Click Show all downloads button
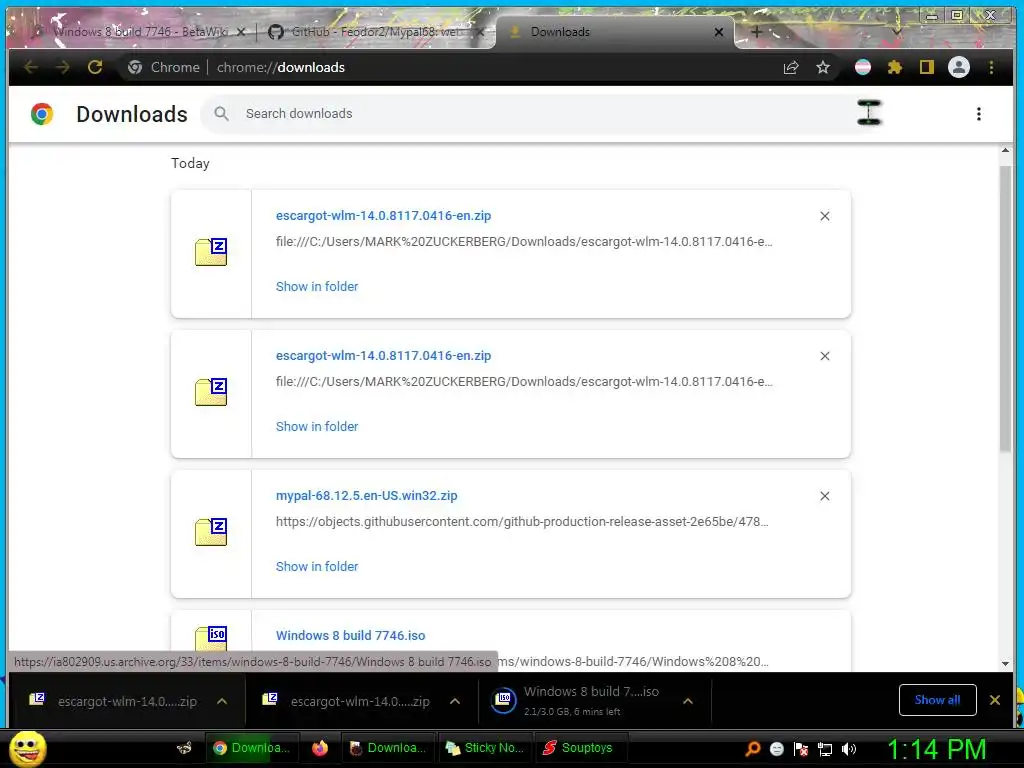The image size is (1024, 768). click(x=937, y=700)
